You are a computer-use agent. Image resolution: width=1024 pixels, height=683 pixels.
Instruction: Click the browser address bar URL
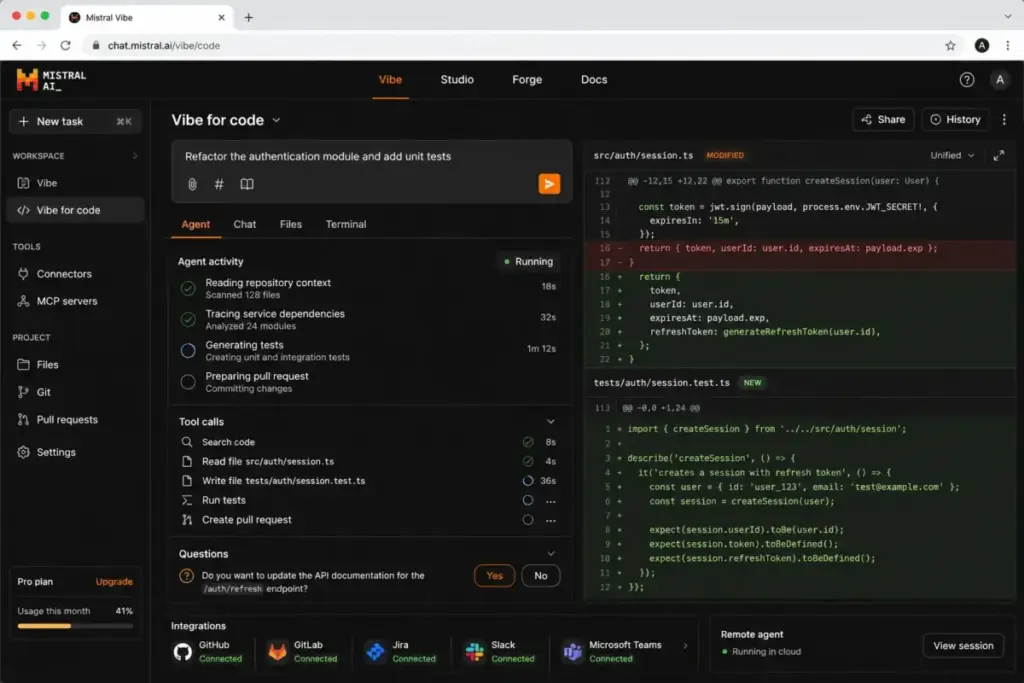[163, 46]
